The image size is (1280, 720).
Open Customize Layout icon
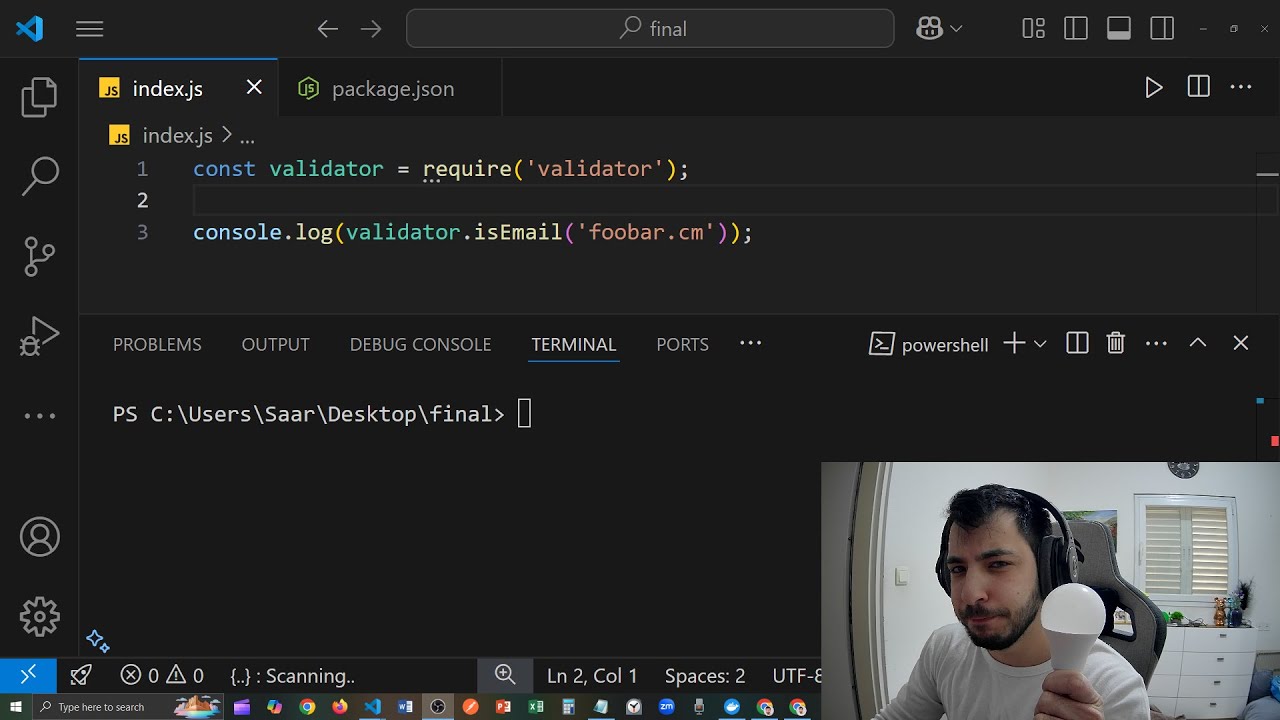click(1033, 29)
